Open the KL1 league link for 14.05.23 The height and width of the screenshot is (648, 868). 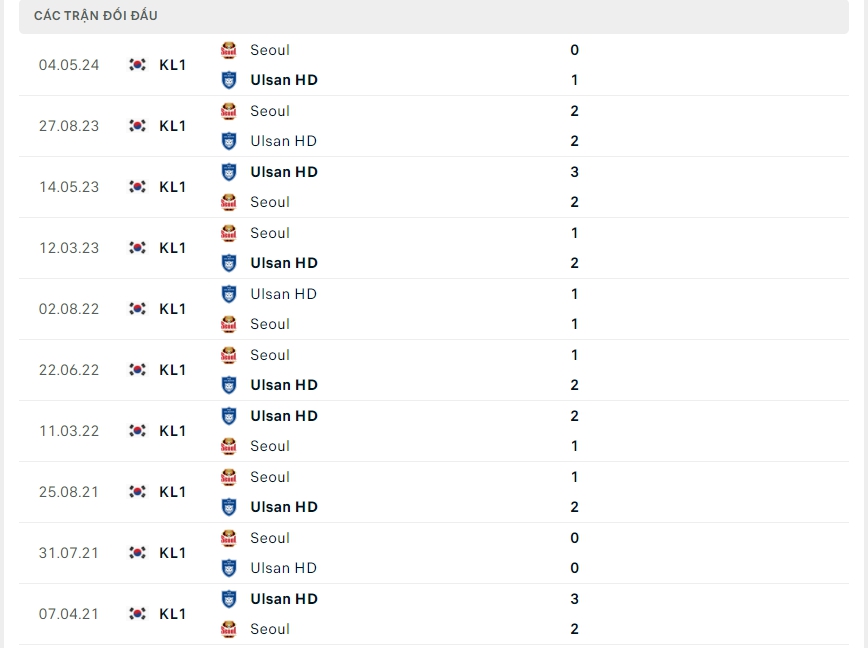172,187
